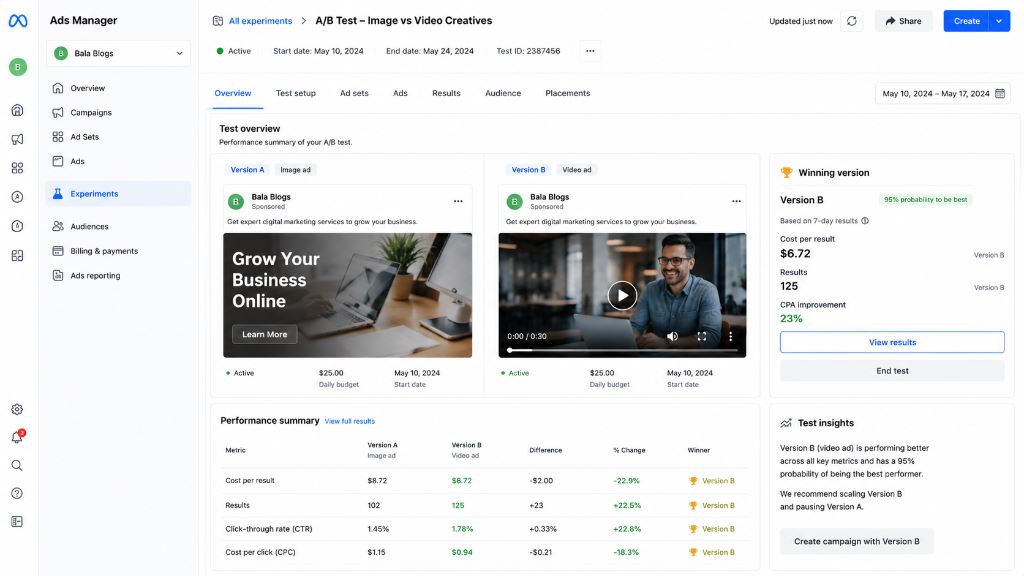Screen dimensions: 1024x576
Task: Expand the Bala Blogs account dropdown
Action: (x=118, y=54)
